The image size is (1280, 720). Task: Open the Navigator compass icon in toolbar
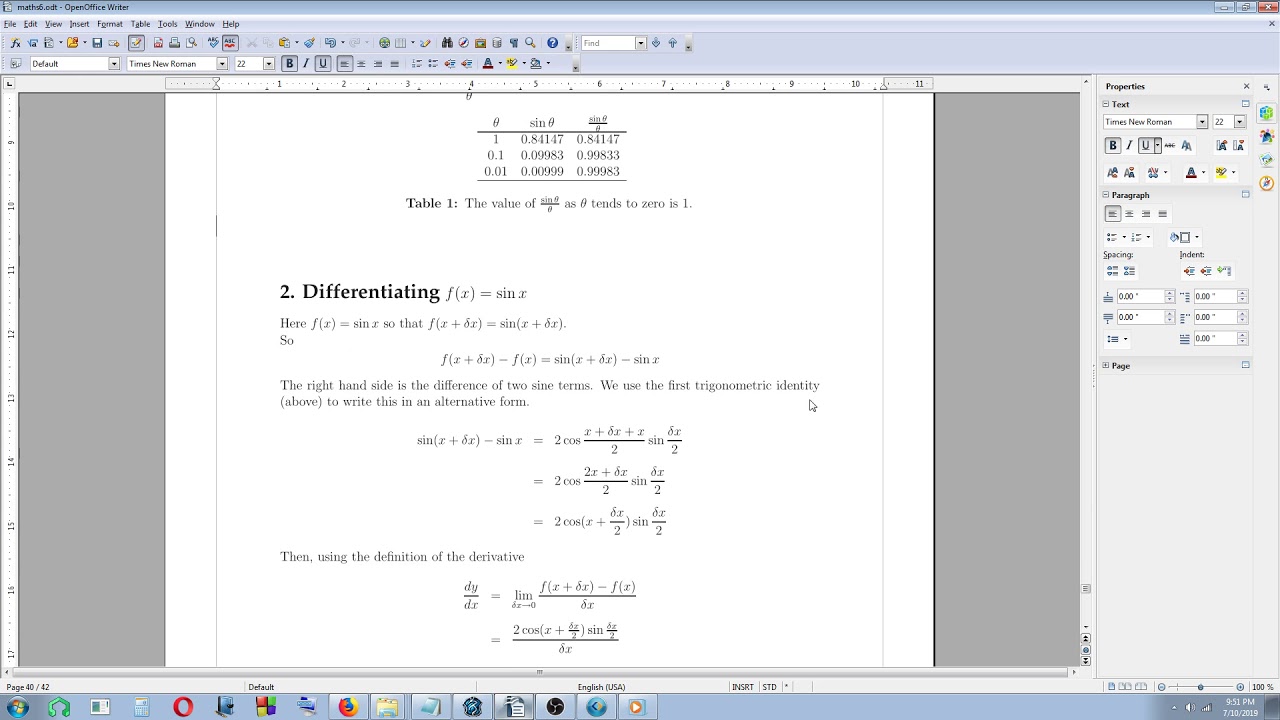463,43
